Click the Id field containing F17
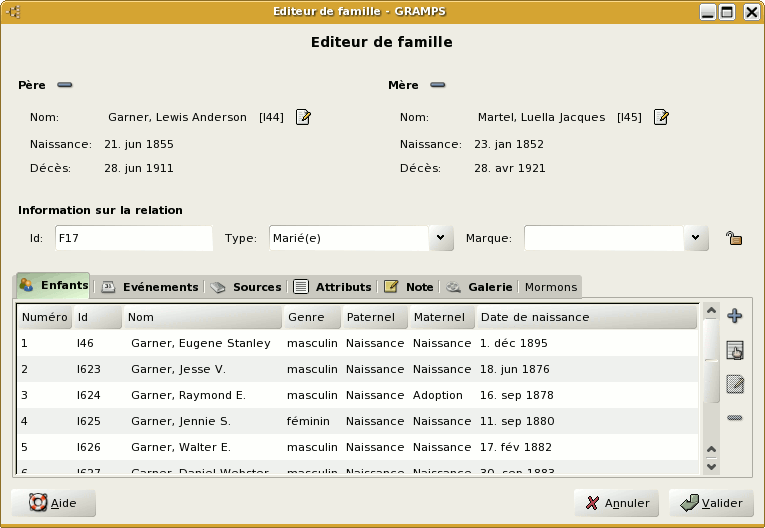The width and height of the screenshot is (765, 528). pyautogui.click(x=133, y=238)
